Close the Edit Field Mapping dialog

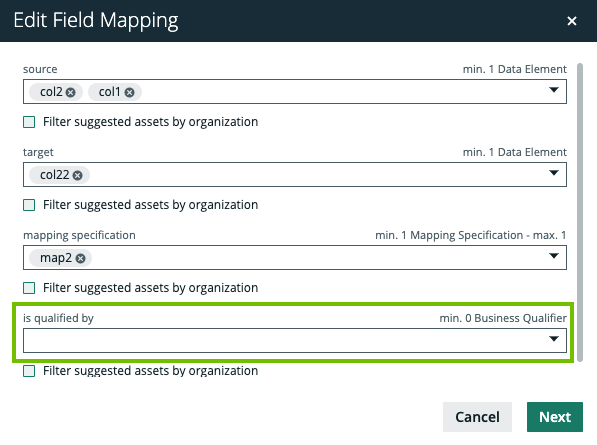point(571,21)
